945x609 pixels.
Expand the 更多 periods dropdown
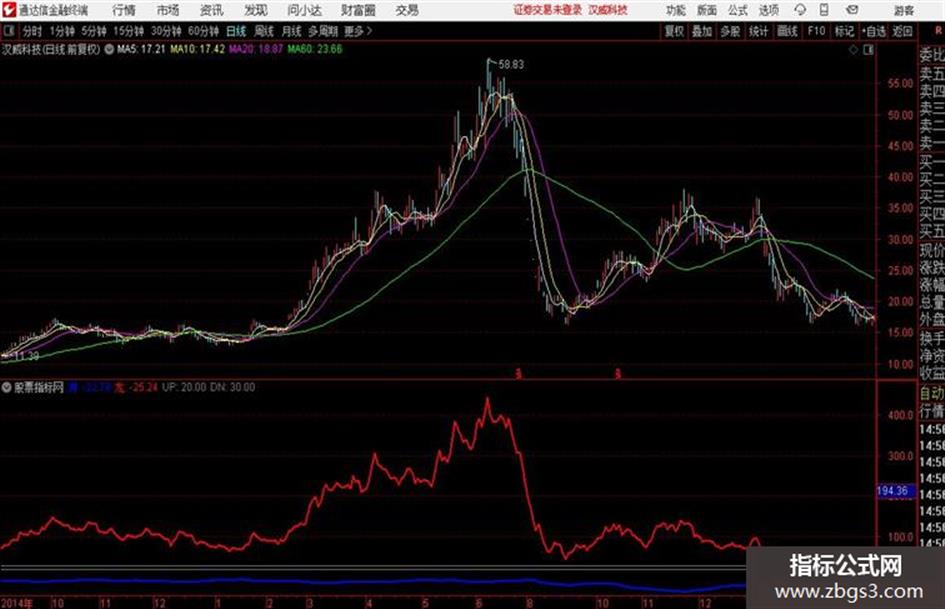tap(358, 31)
